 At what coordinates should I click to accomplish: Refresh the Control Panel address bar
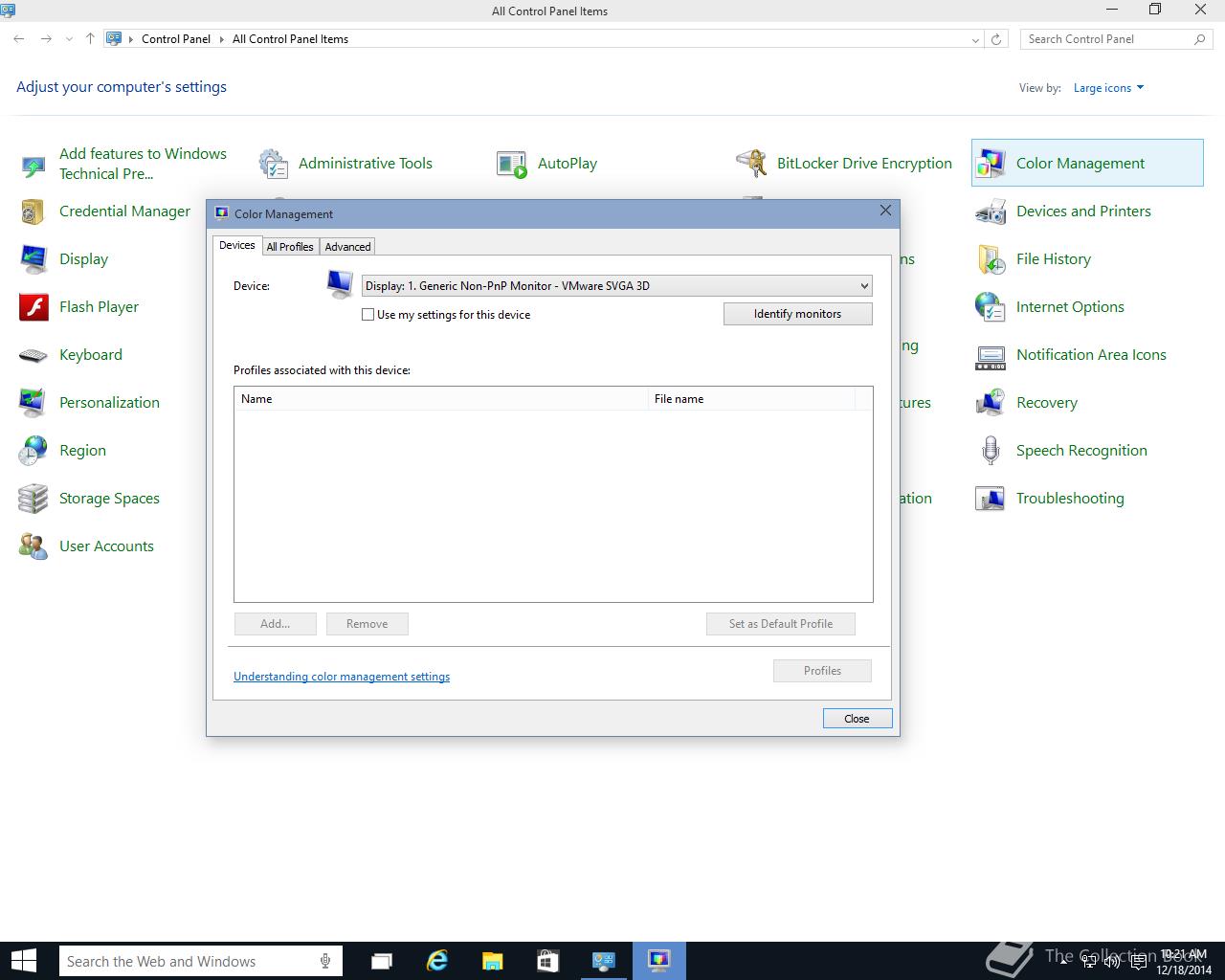(x=996, y=39)
